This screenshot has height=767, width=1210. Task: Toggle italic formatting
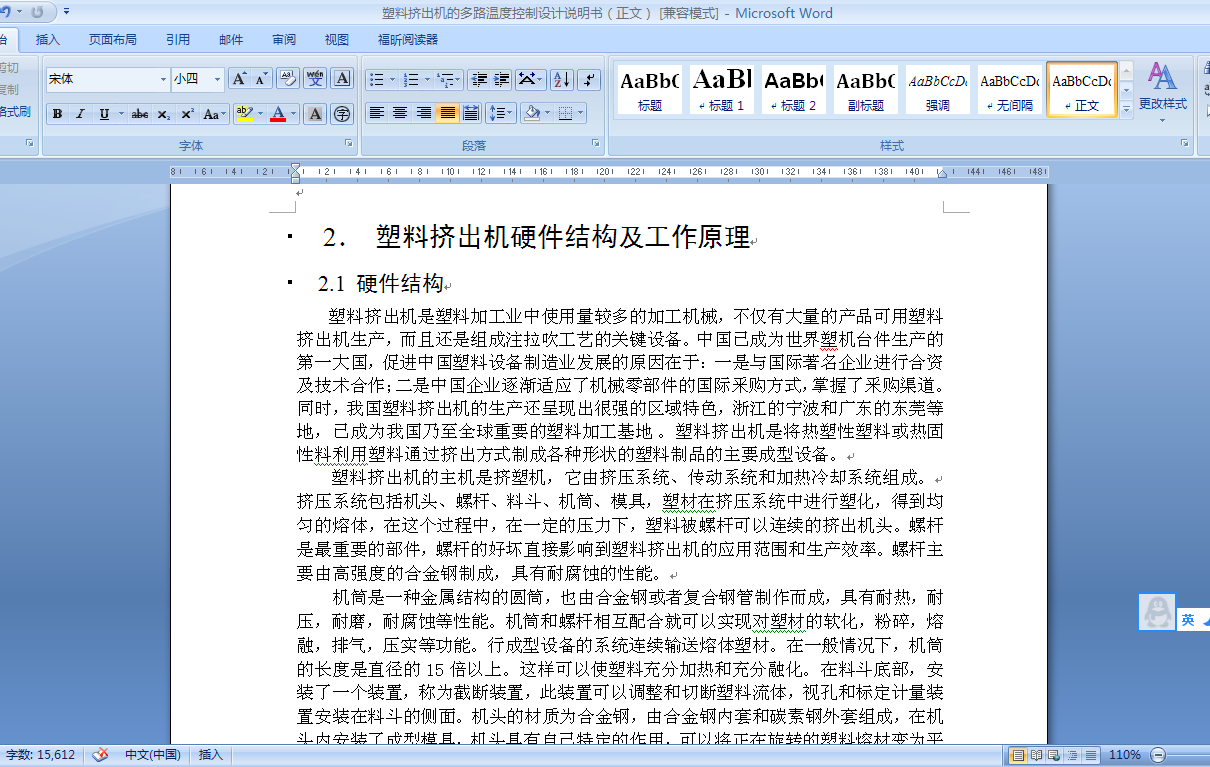pos(80,114)
